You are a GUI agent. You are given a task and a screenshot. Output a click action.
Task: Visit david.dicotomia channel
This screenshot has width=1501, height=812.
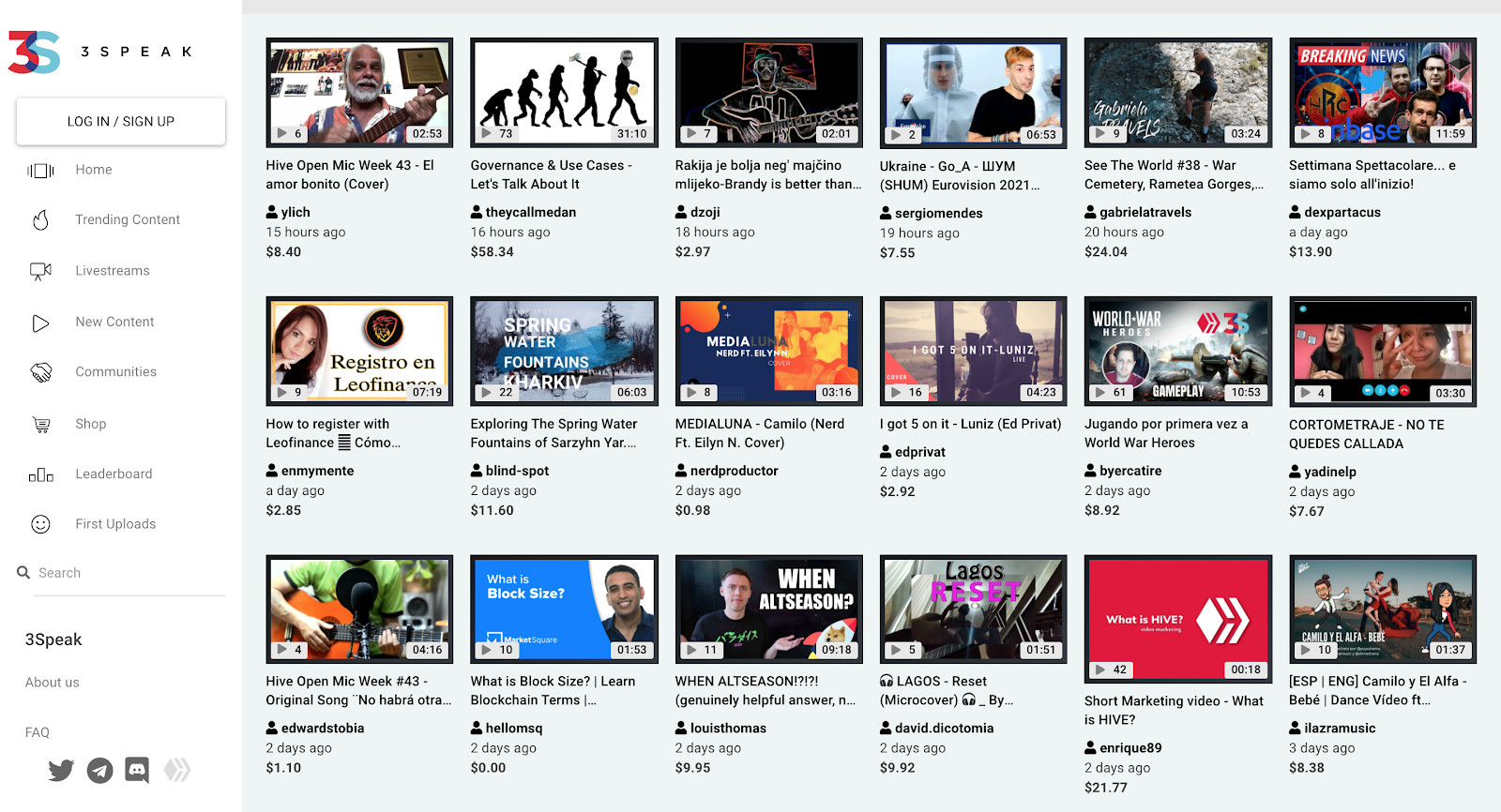(x=944, y=728)
